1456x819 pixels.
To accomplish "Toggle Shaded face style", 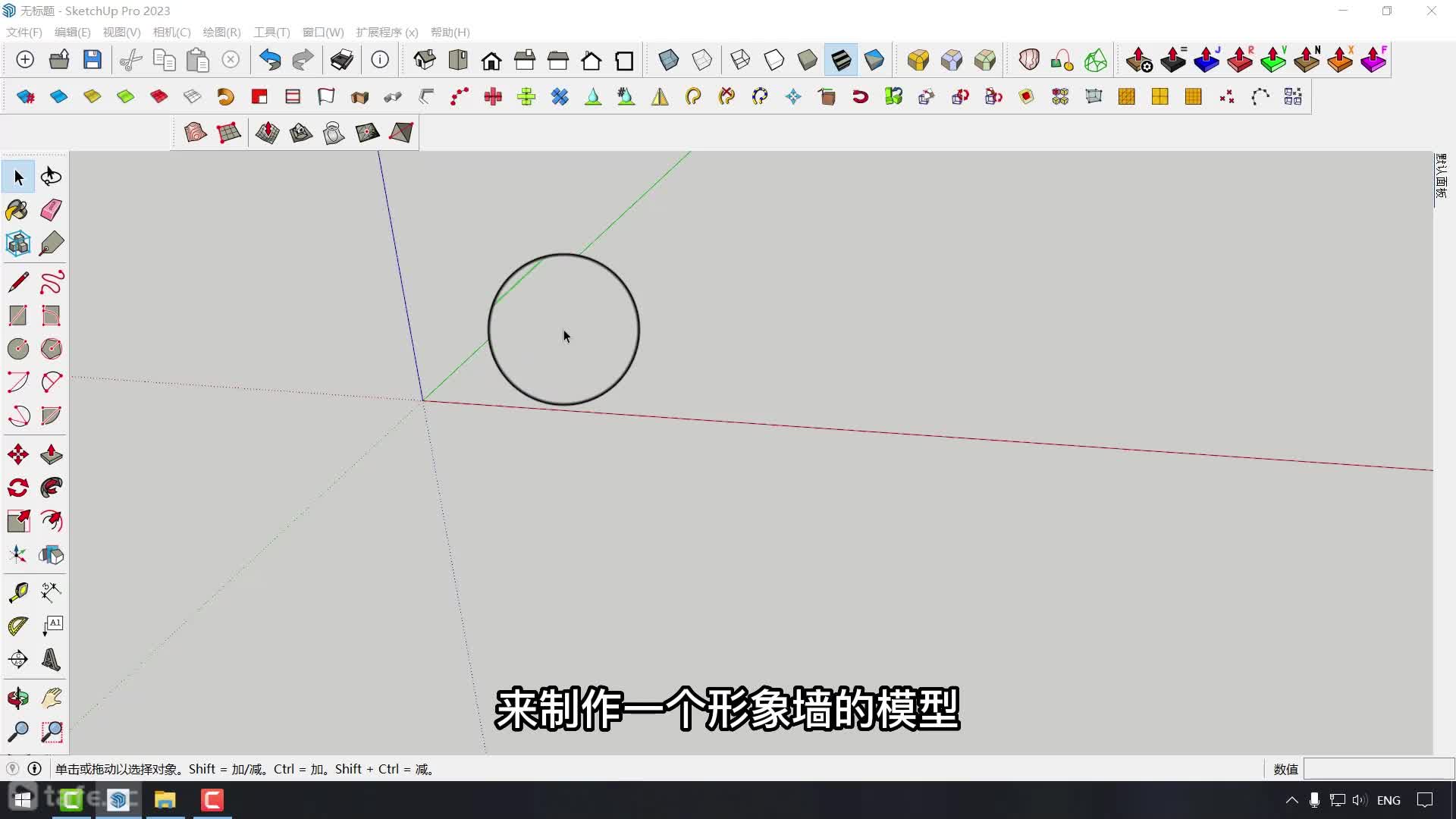I will pos(807,60).
